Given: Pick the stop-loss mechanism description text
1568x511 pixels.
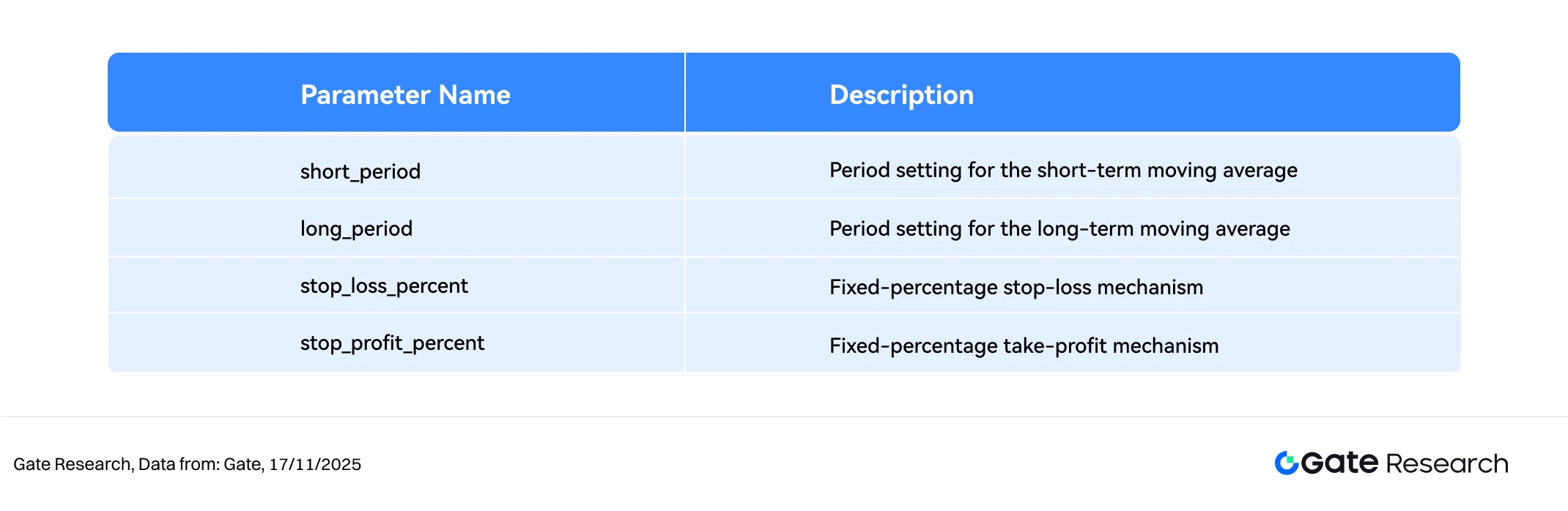Looking at the screenshot, I should pos(1016,287).
